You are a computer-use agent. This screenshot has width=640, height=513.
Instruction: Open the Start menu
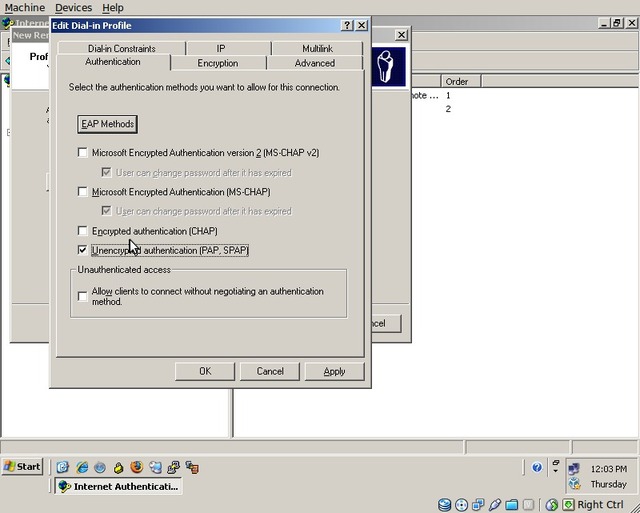click(23, 467)
